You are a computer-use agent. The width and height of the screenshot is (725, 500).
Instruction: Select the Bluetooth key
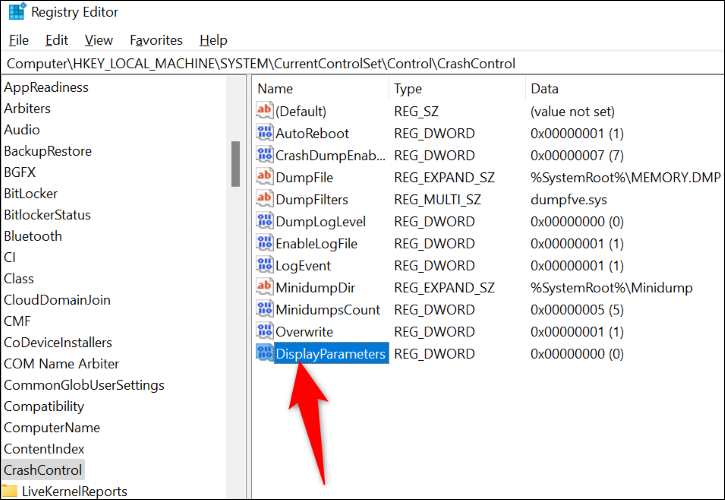click(33, 236)
